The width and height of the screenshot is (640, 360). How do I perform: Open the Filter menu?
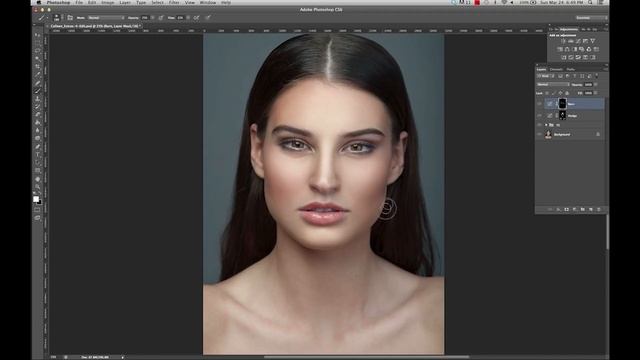(174, 2)
